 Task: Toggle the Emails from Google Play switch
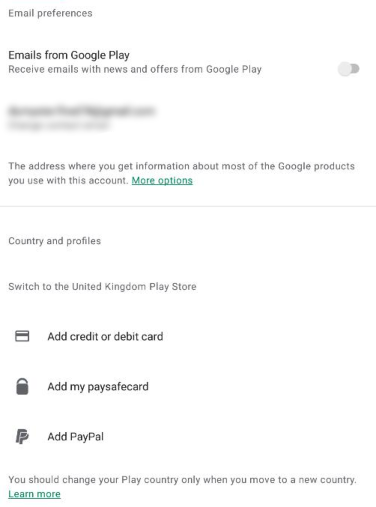click(x=349, y=69)
